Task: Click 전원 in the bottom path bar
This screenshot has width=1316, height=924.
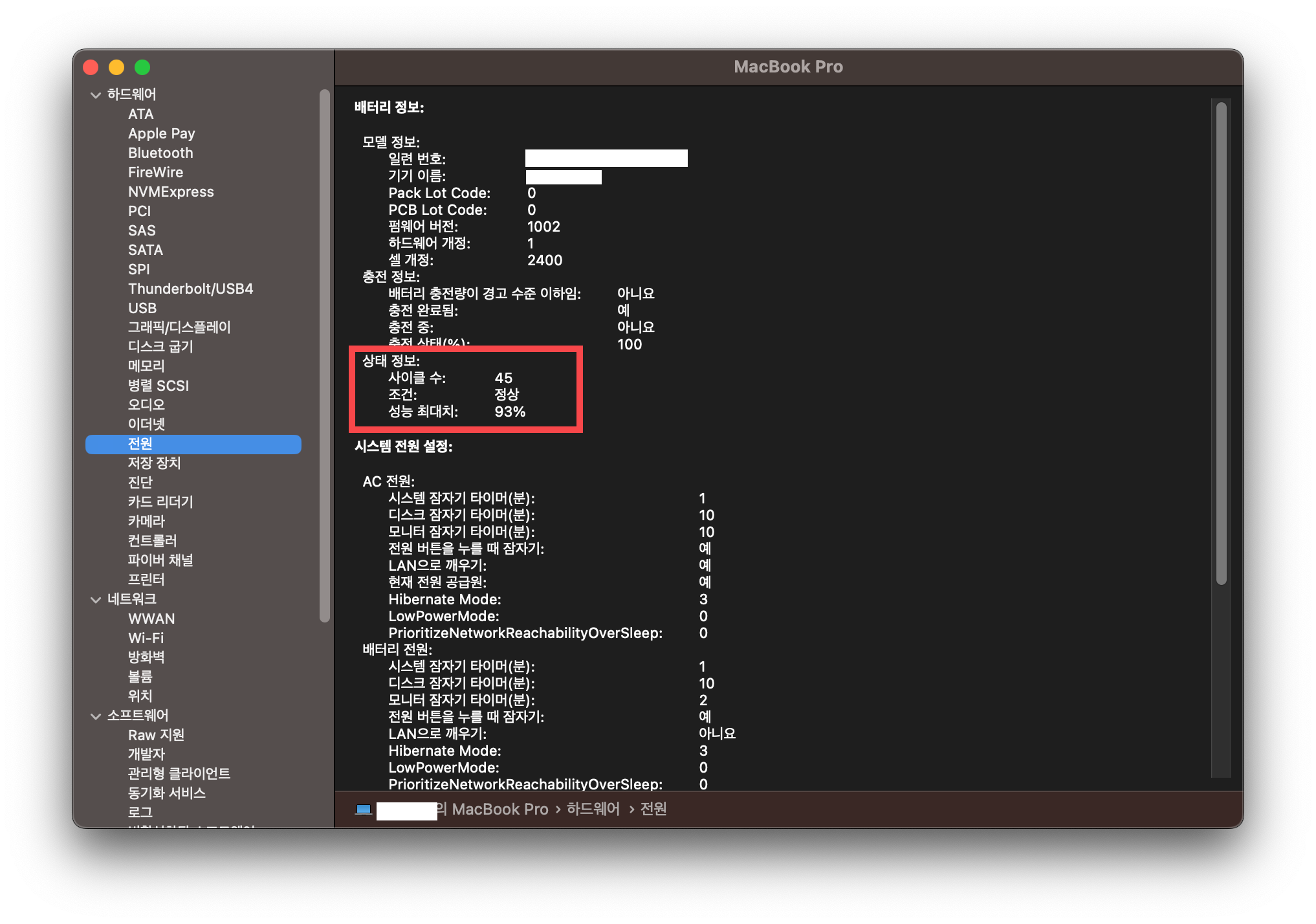Action: coord(653,809)
